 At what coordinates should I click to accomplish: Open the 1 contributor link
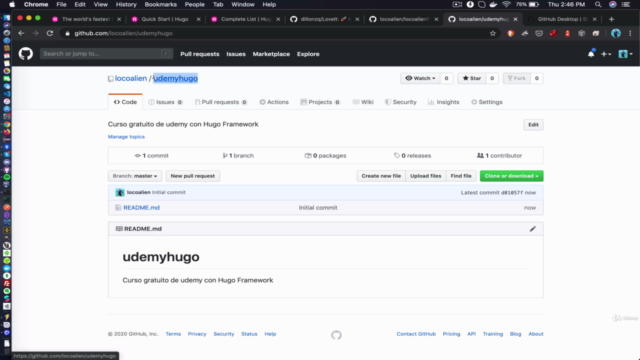(x=499, y=156)
